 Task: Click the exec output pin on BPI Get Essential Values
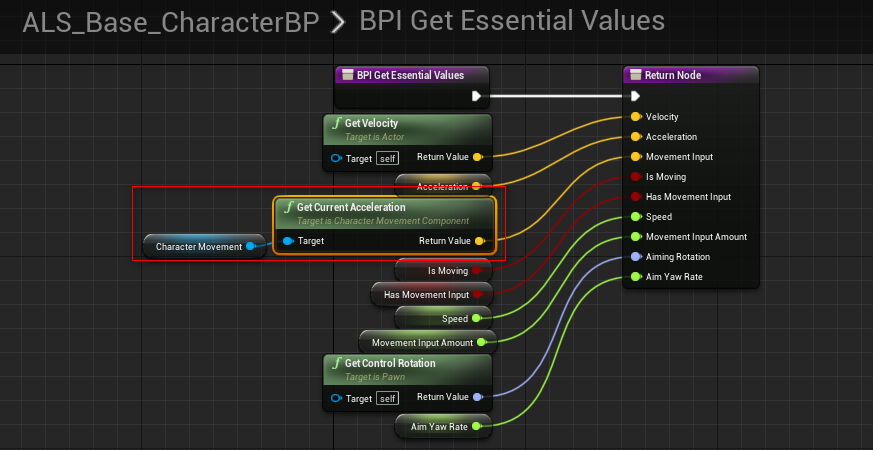point(477,97)
